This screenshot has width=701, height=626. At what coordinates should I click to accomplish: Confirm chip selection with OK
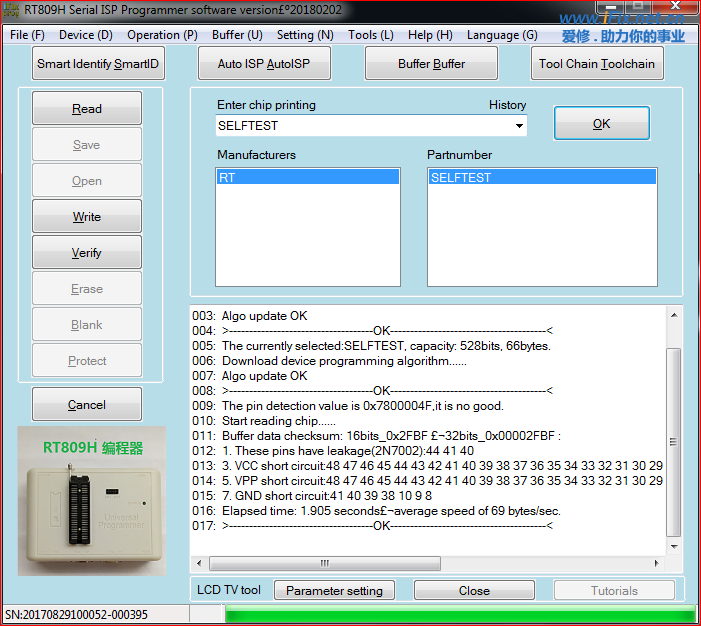[601, 124]
